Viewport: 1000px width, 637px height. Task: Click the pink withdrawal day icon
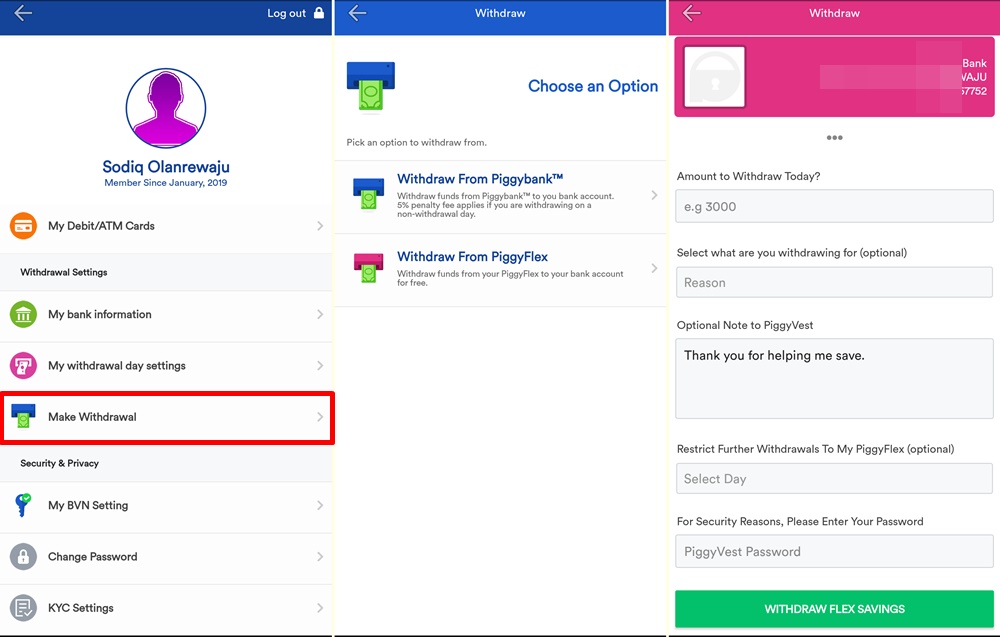(23, 365)
